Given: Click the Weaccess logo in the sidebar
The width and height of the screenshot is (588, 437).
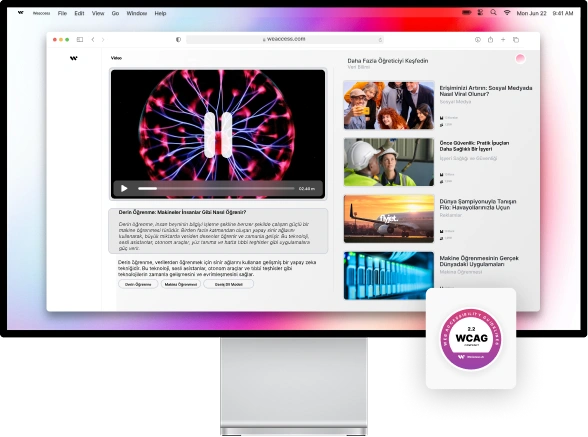Looking at the screenshot, I should point(74,58).
